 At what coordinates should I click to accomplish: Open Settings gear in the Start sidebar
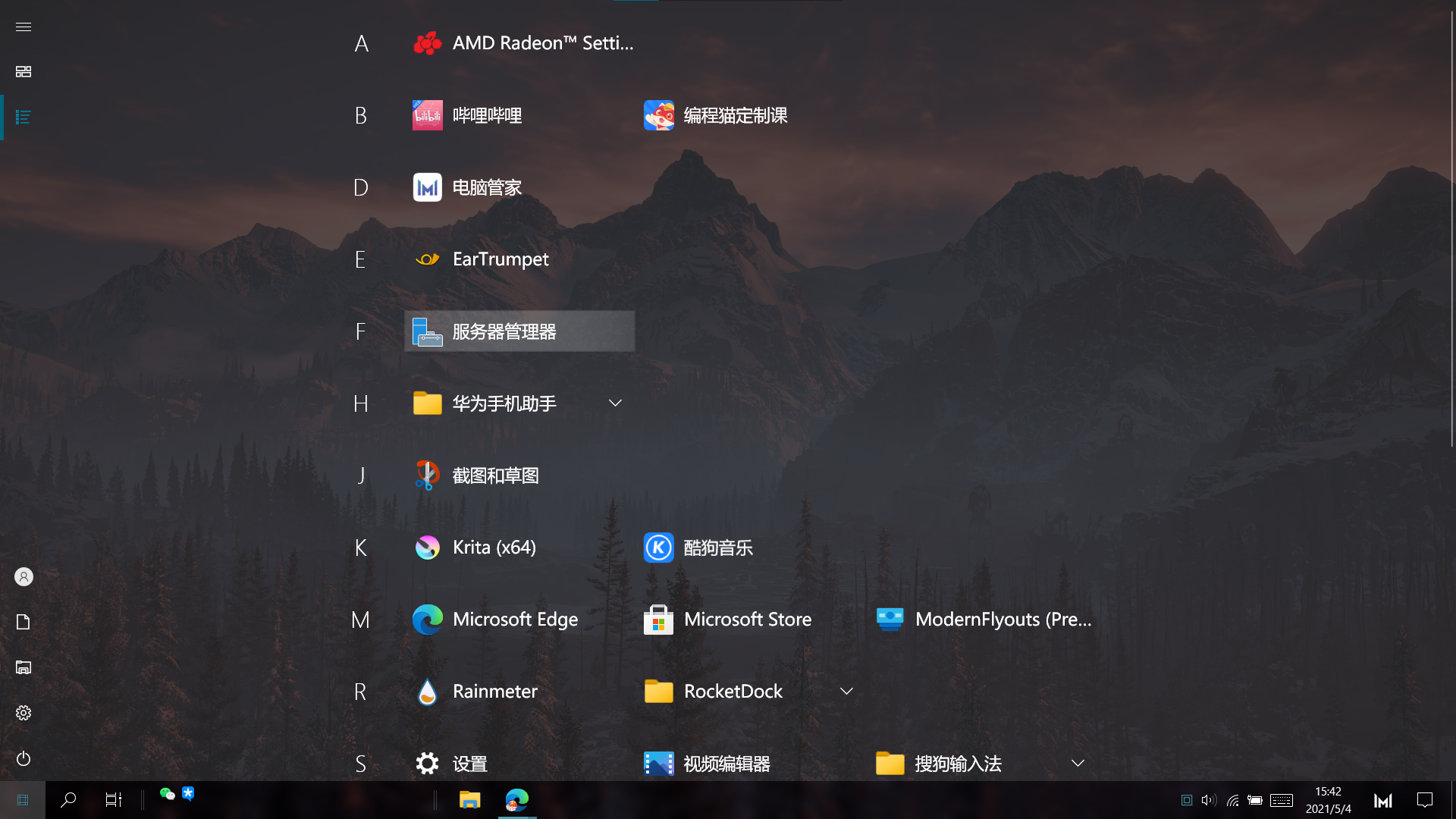tap(24, 714)
